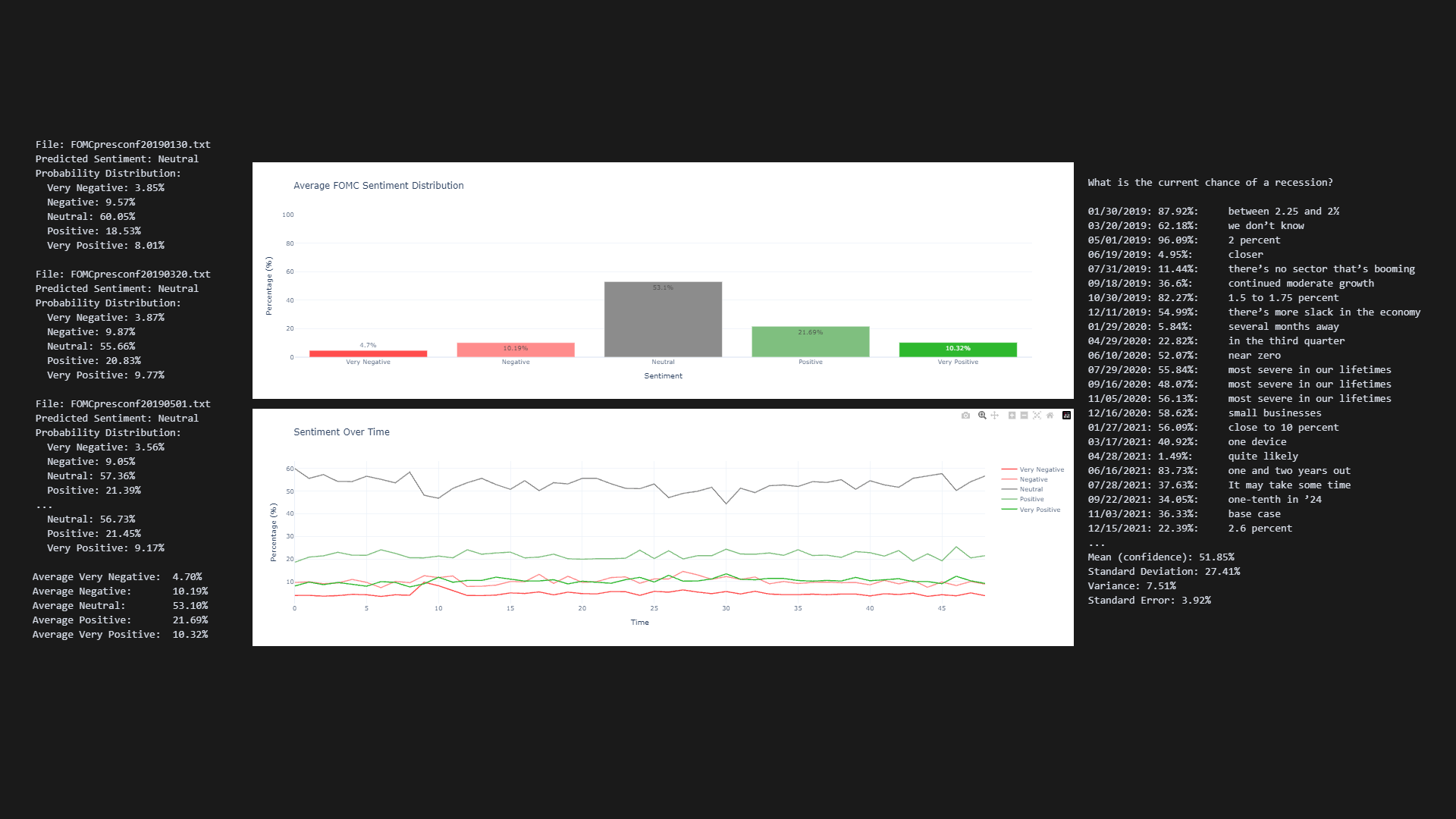Click the red Very Negative bar
Screen dimensions: 1456x819
tap(368, 353)
